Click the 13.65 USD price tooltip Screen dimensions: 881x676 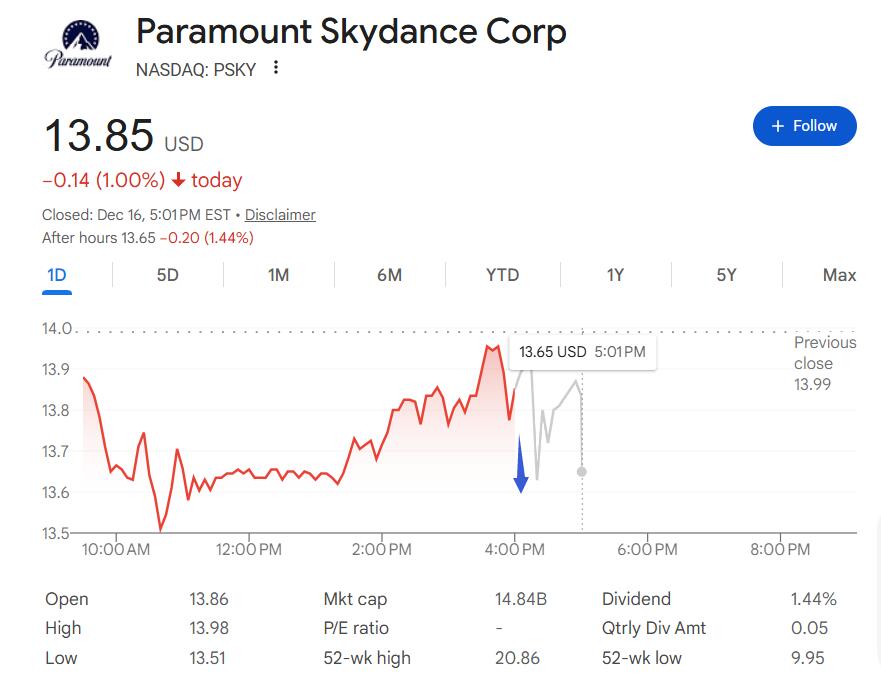tap(582, 352)
